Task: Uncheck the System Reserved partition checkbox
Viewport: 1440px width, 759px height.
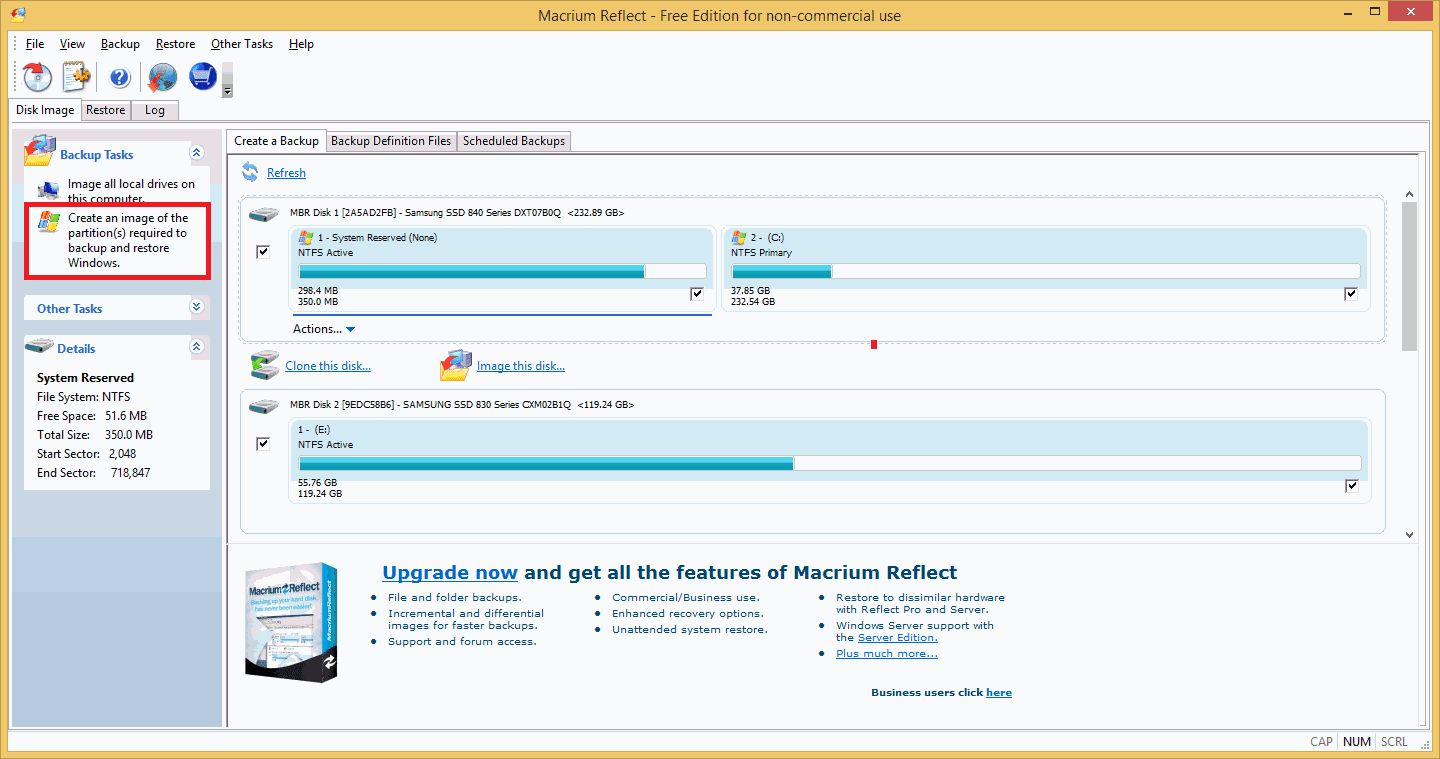Action: [x=697, y=294]
